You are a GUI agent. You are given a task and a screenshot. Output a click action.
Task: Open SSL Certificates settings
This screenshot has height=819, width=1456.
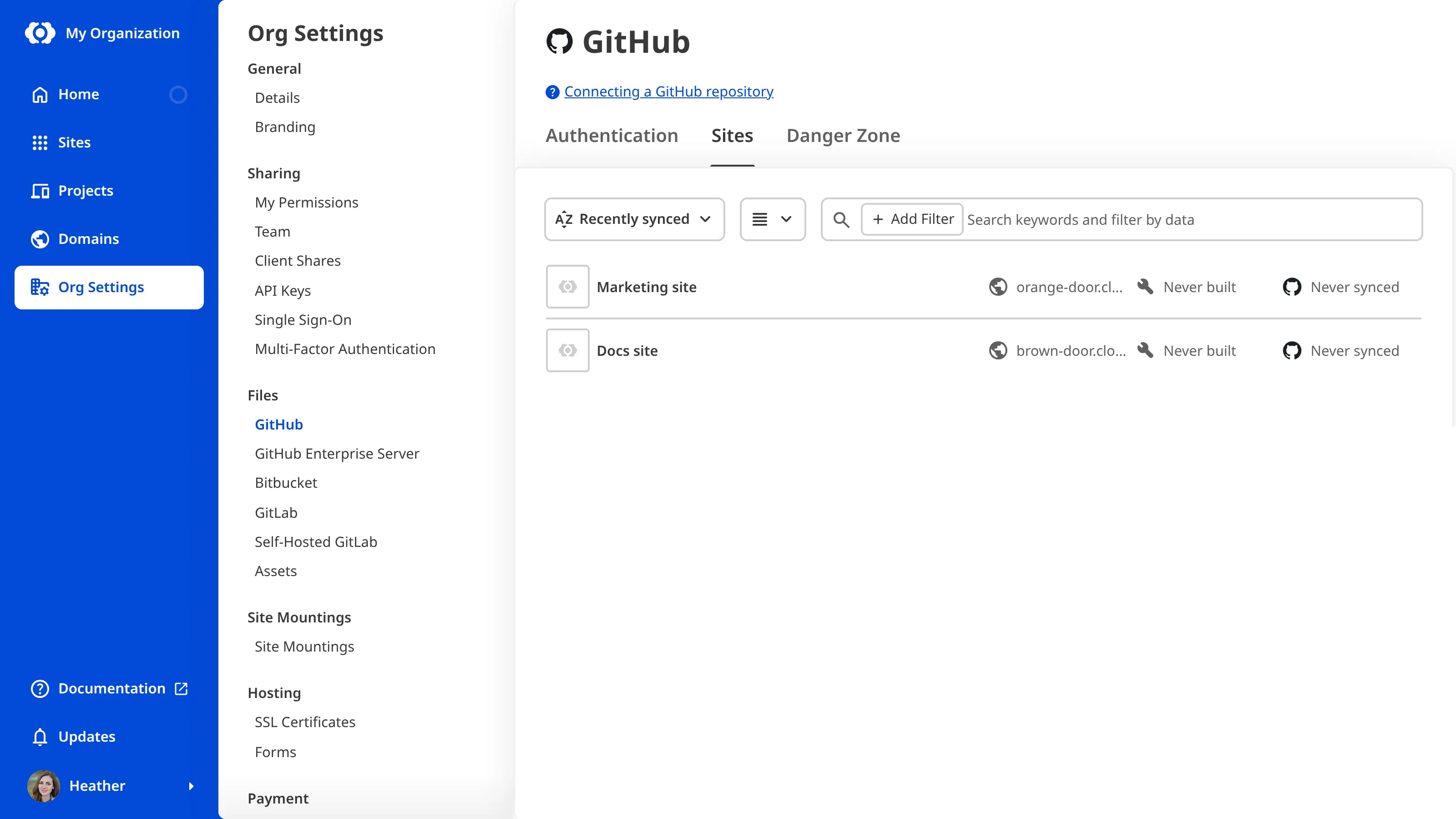305,723
